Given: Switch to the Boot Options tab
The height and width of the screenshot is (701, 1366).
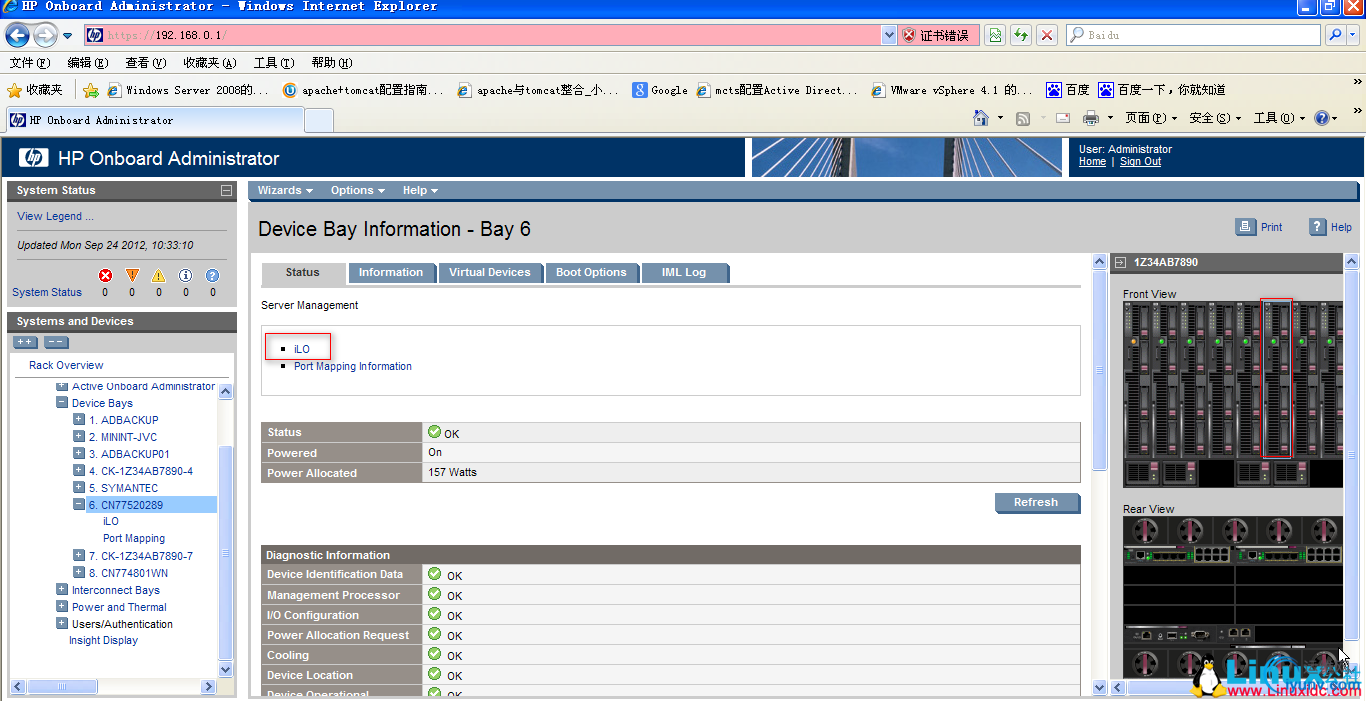Looking at the screenshot, I should click(591, 272).
